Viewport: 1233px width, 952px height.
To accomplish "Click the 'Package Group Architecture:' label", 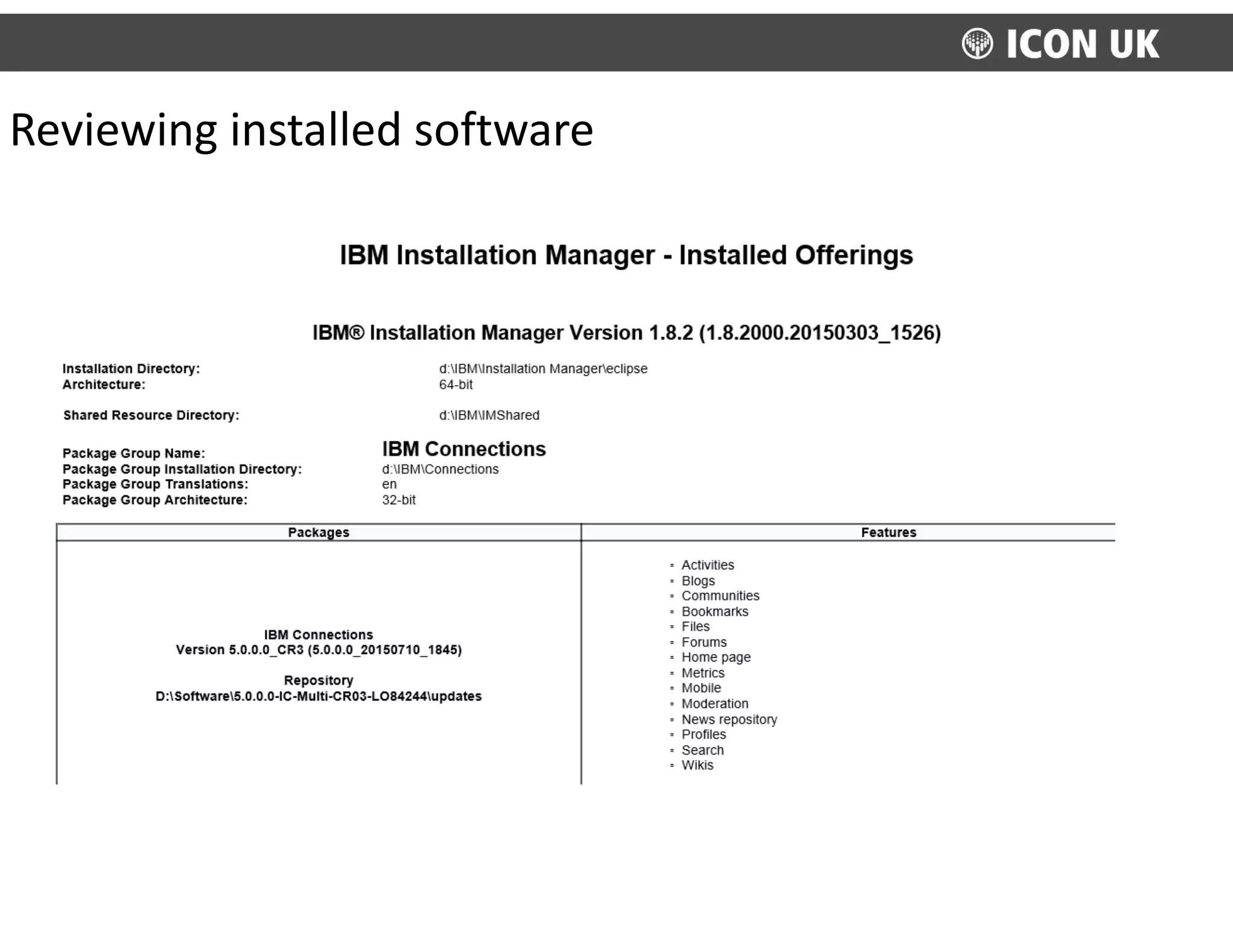I will pyautogui.click(x=155, y=500).
